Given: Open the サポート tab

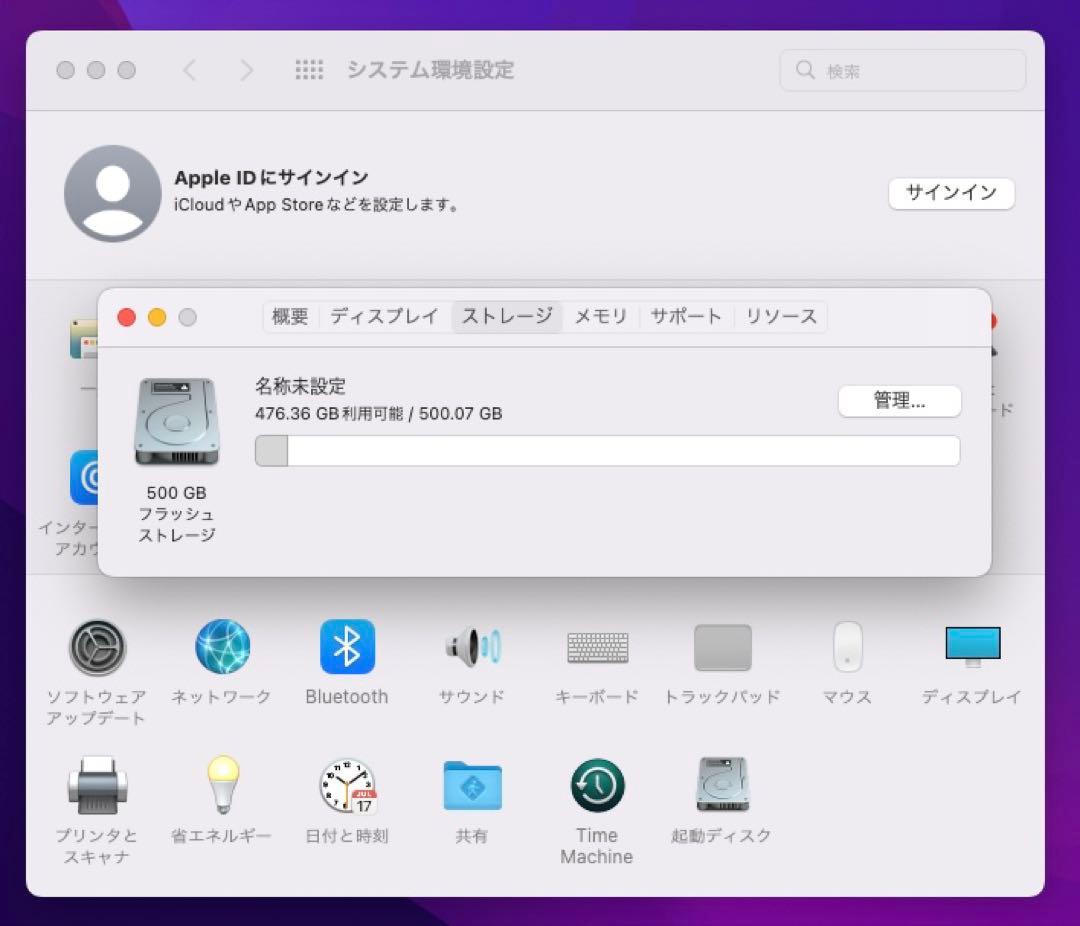Looking at the screenshot, I should pyautogui.click(x=686, y=316).
